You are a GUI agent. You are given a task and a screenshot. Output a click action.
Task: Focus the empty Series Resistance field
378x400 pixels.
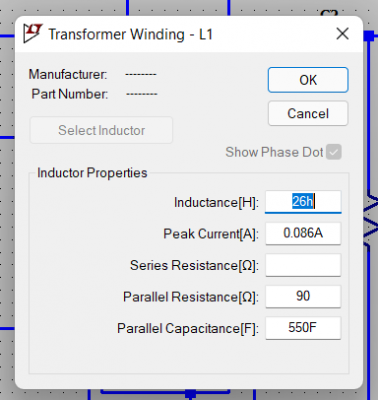click(x=303, y=265)
